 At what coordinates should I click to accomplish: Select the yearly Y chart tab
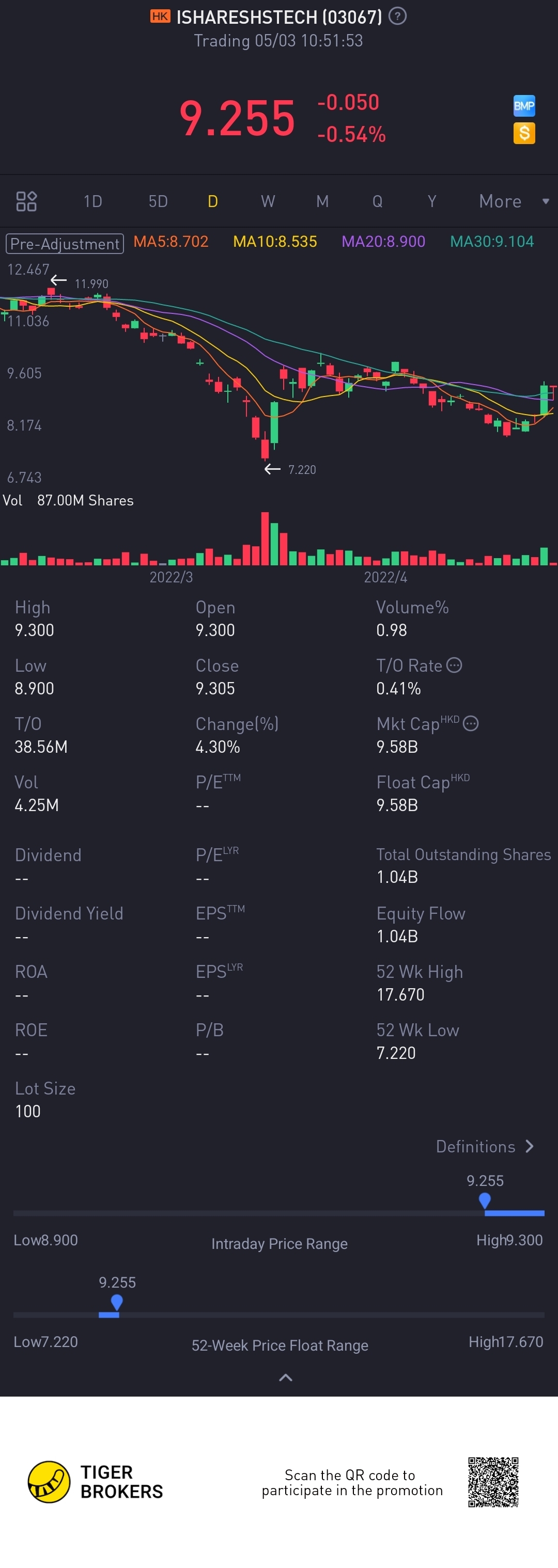pyautogui.click(x=432, y=201)
